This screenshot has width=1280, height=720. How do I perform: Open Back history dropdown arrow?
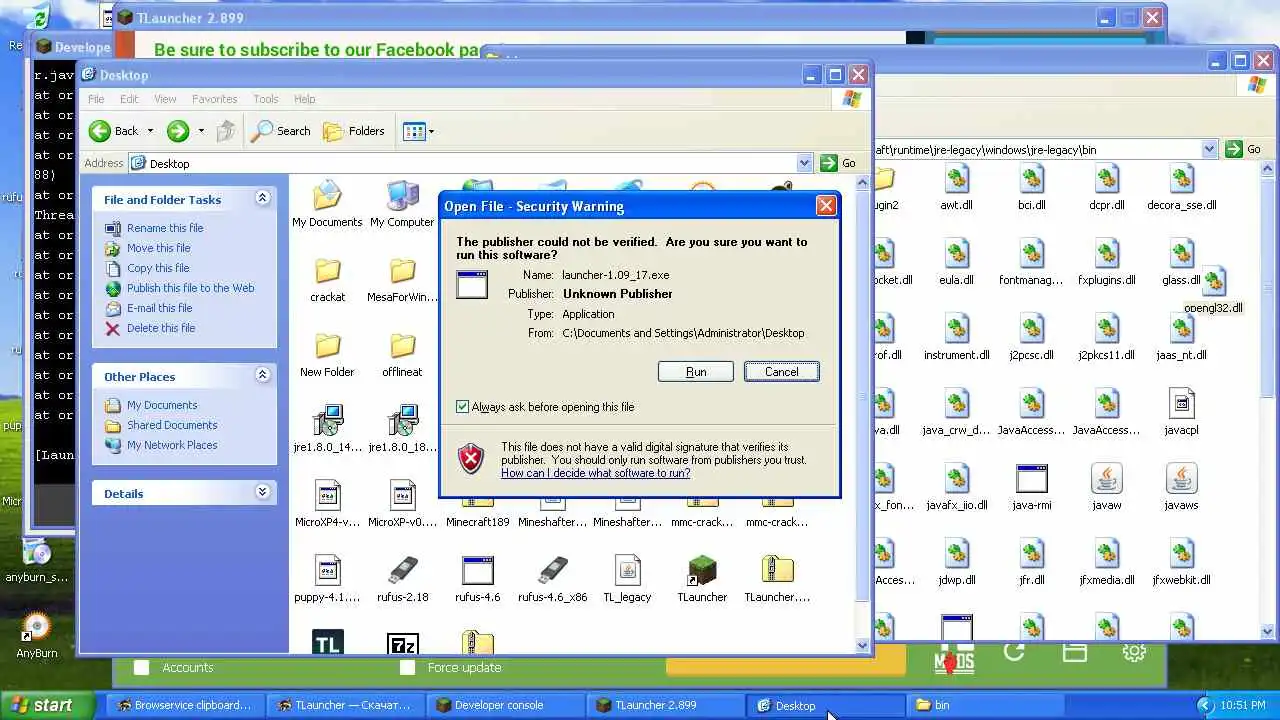tap(150, 131)
